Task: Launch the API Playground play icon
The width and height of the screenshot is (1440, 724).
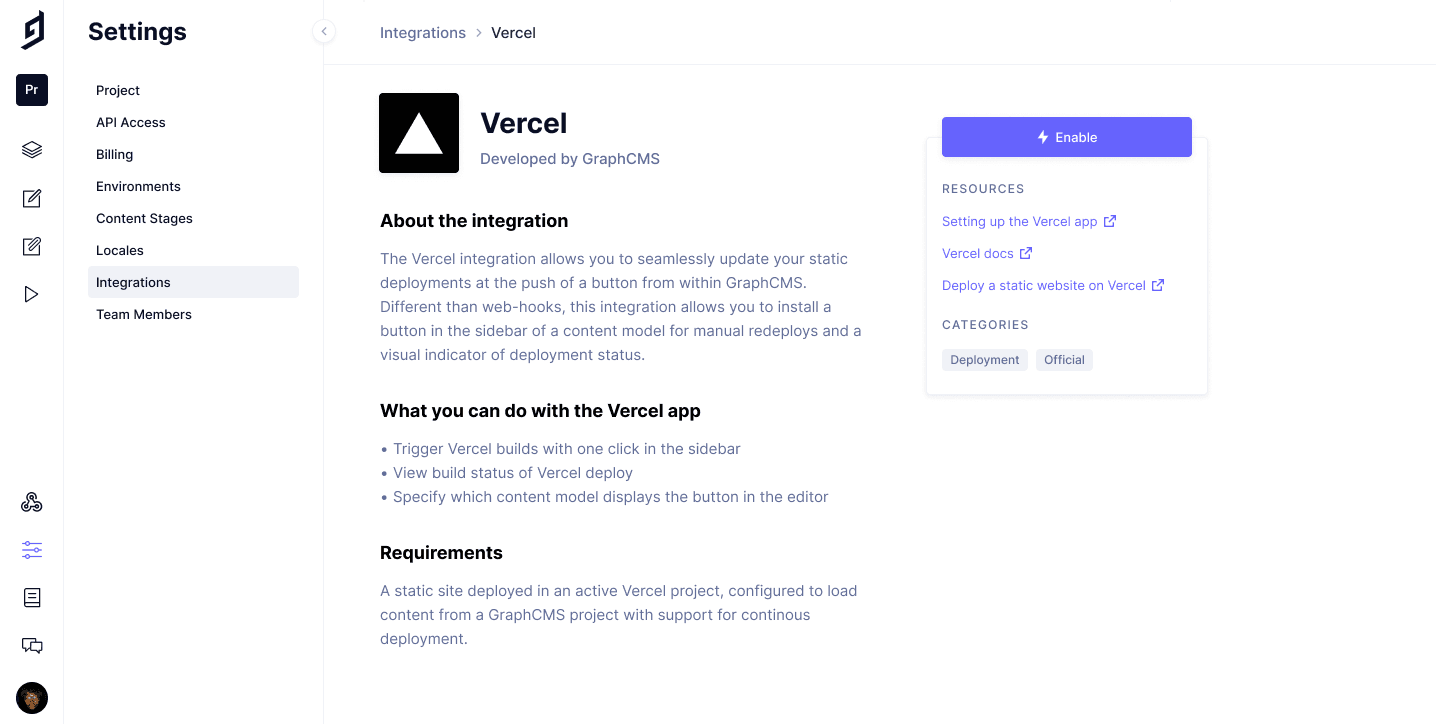Action: 32,294
